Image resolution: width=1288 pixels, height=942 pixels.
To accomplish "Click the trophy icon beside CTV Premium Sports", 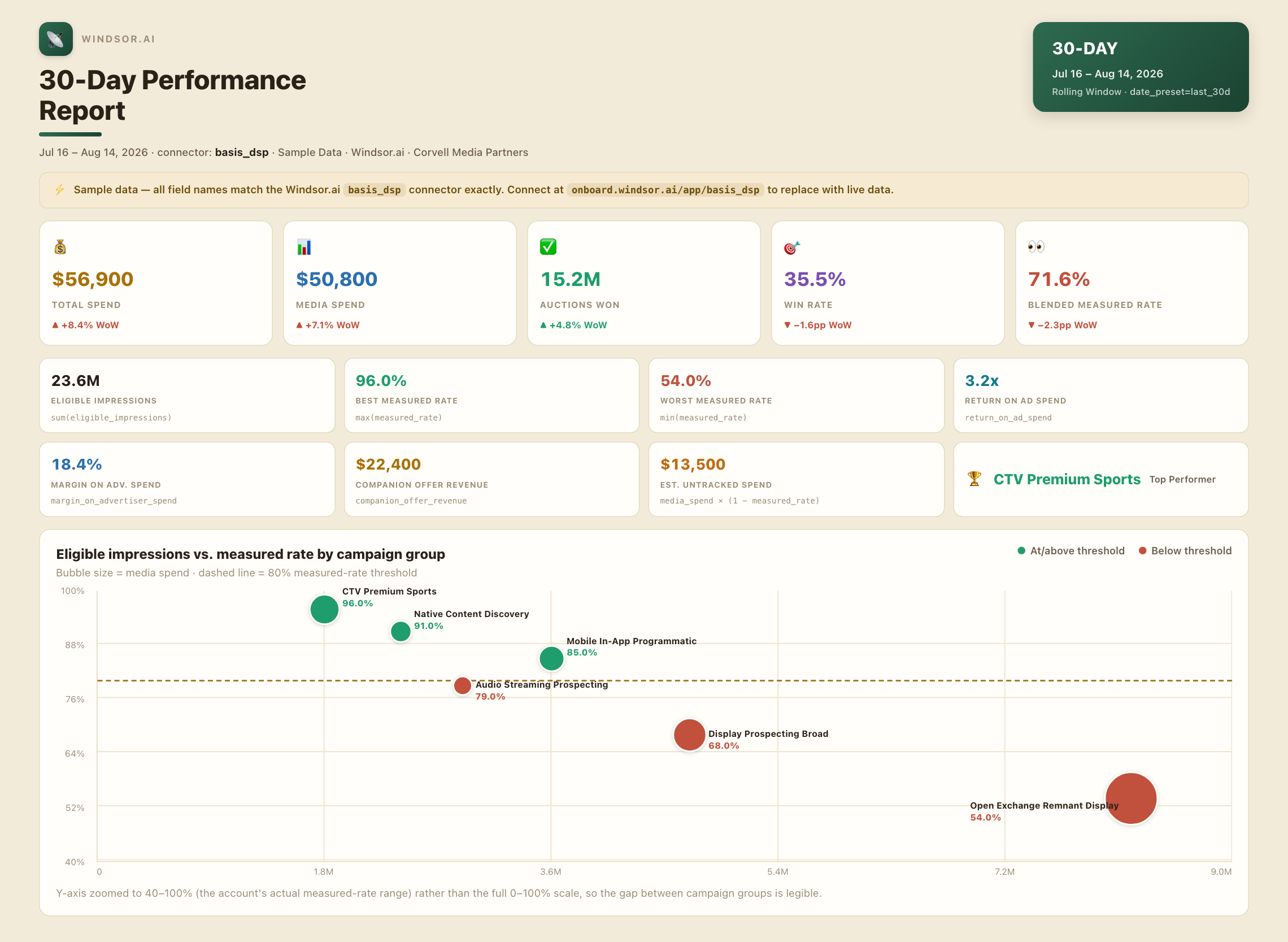I will point(974,479).
